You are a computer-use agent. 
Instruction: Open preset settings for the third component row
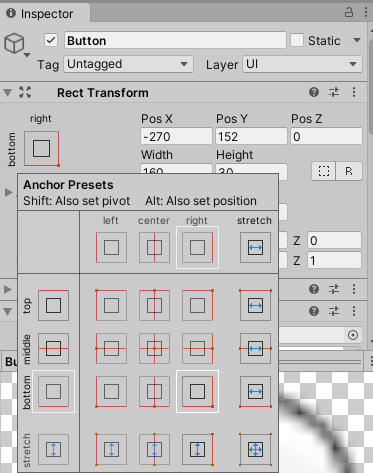tap(334, 311)
